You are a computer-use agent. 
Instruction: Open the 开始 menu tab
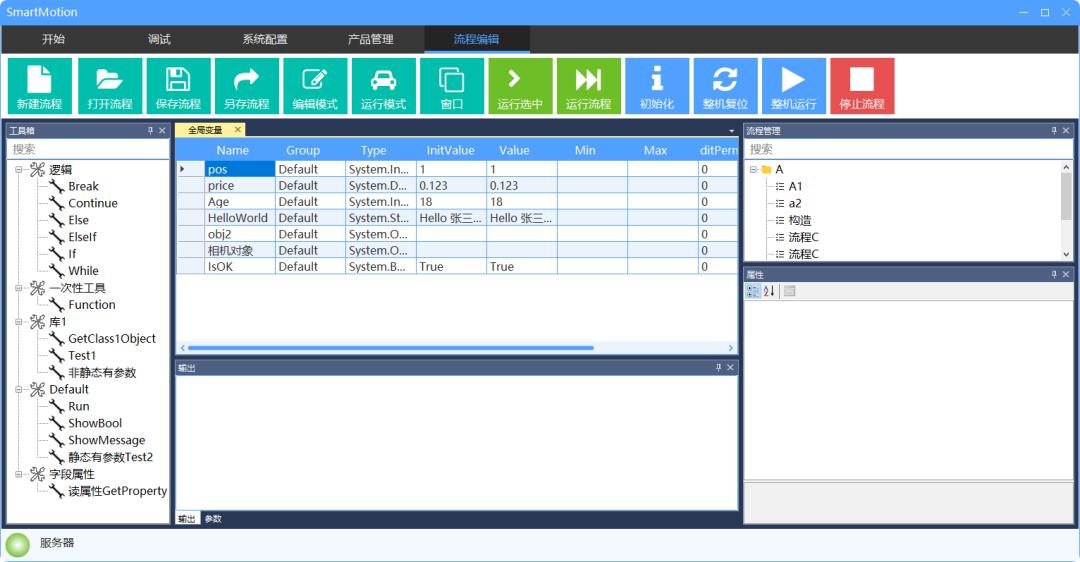[x=53, y=39]
